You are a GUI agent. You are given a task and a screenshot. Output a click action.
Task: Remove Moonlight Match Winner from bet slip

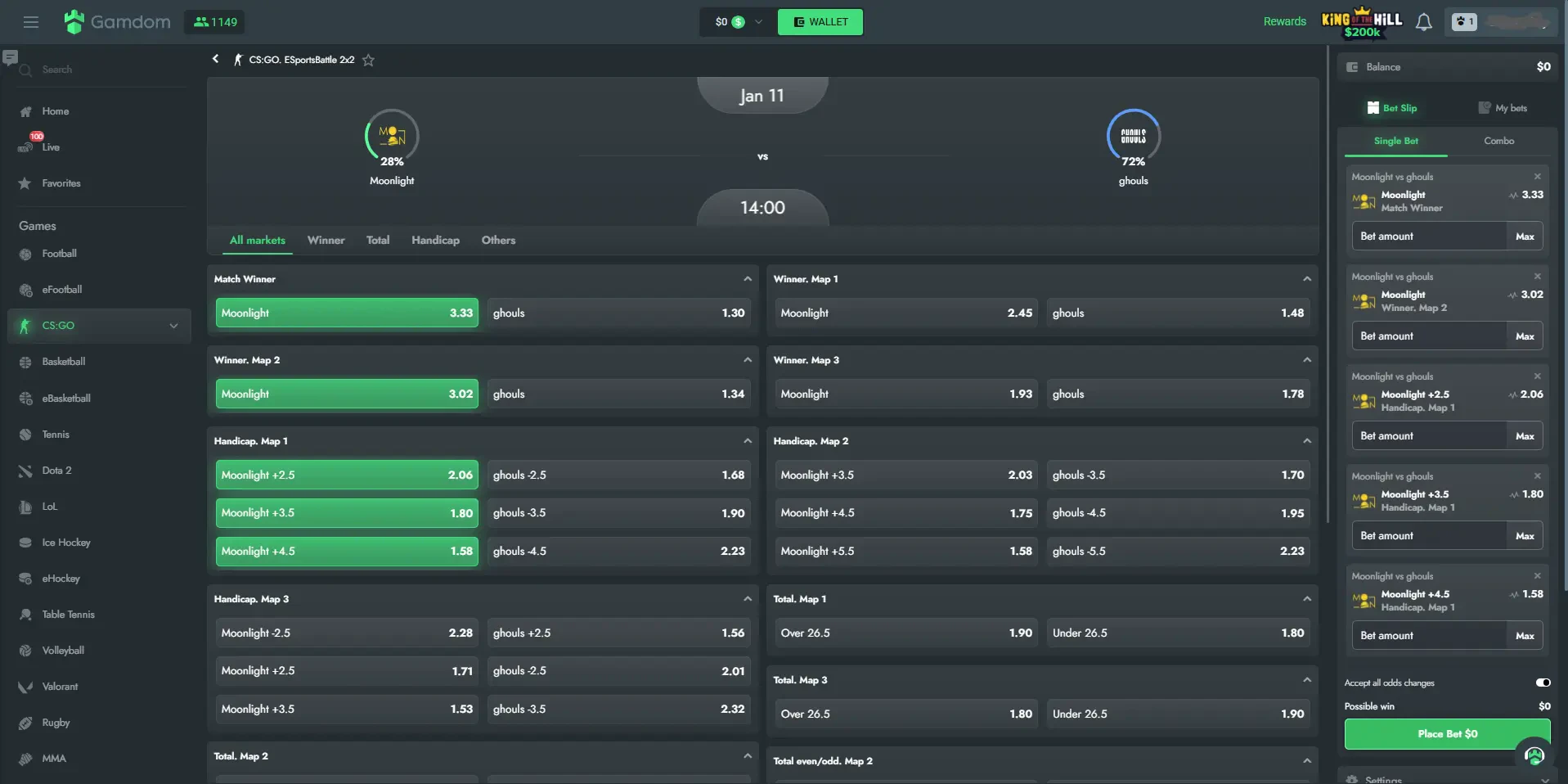tap(1537, 177)
